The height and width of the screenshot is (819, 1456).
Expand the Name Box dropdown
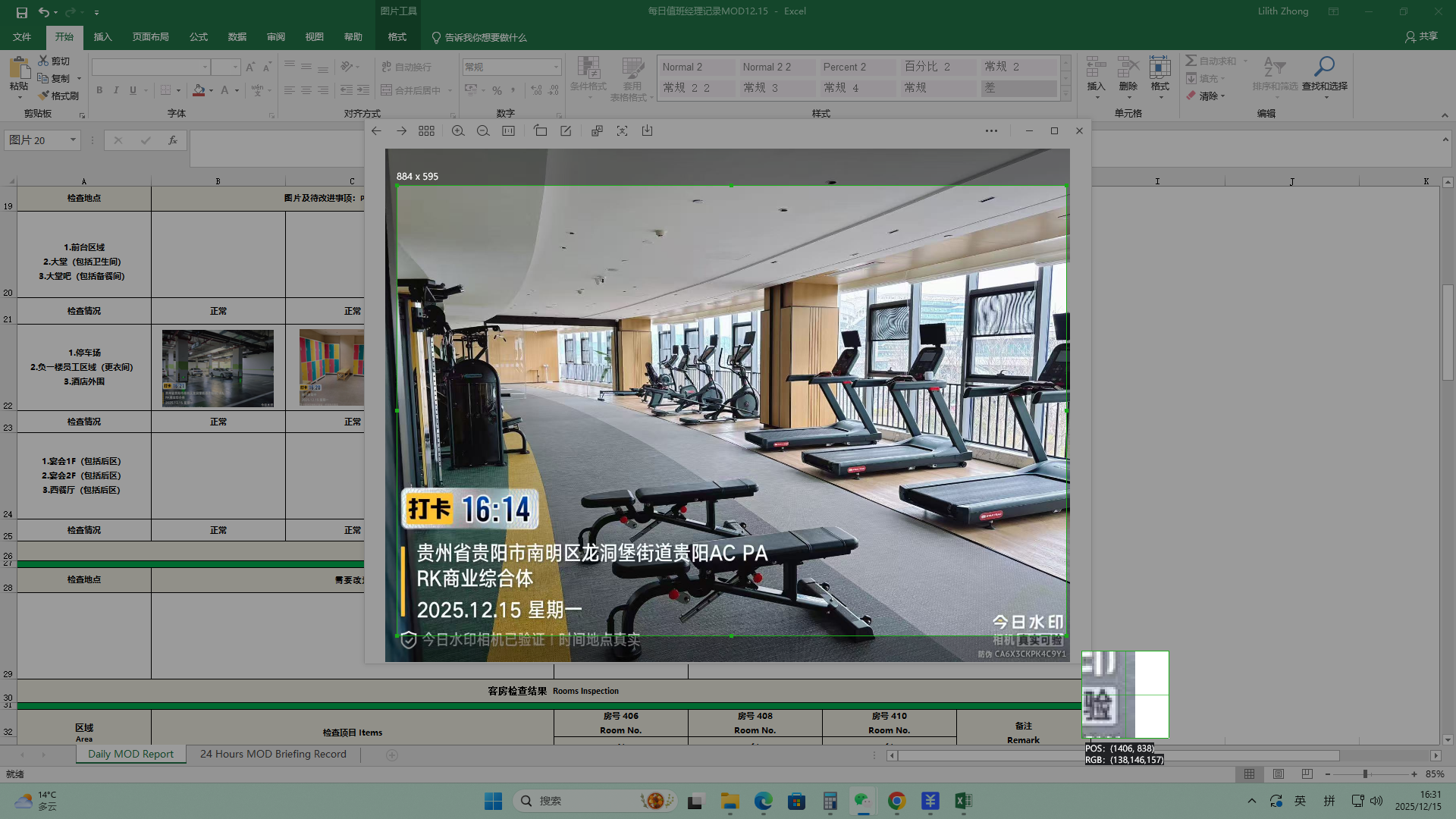[73, 140]
